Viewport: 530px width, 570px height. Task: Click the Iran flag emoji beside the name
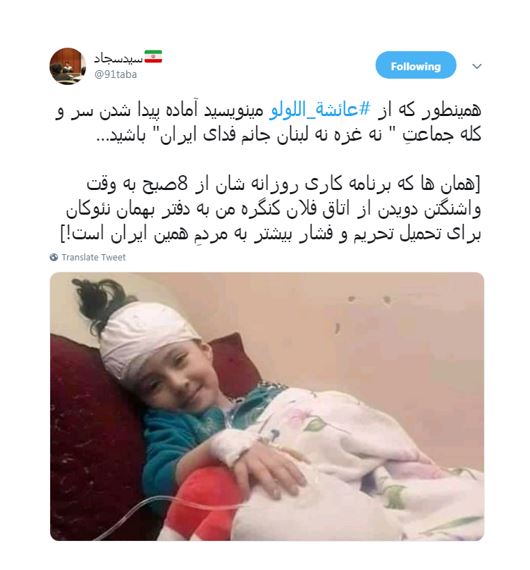pos(153,57)
